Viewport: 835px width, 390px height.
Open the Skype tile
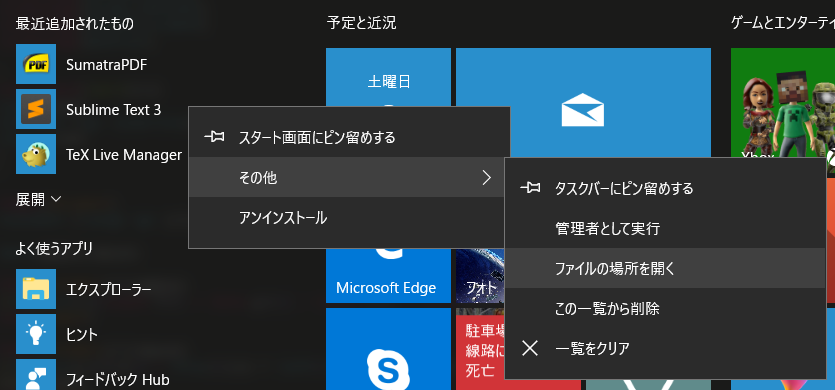[x=388, y=349]
